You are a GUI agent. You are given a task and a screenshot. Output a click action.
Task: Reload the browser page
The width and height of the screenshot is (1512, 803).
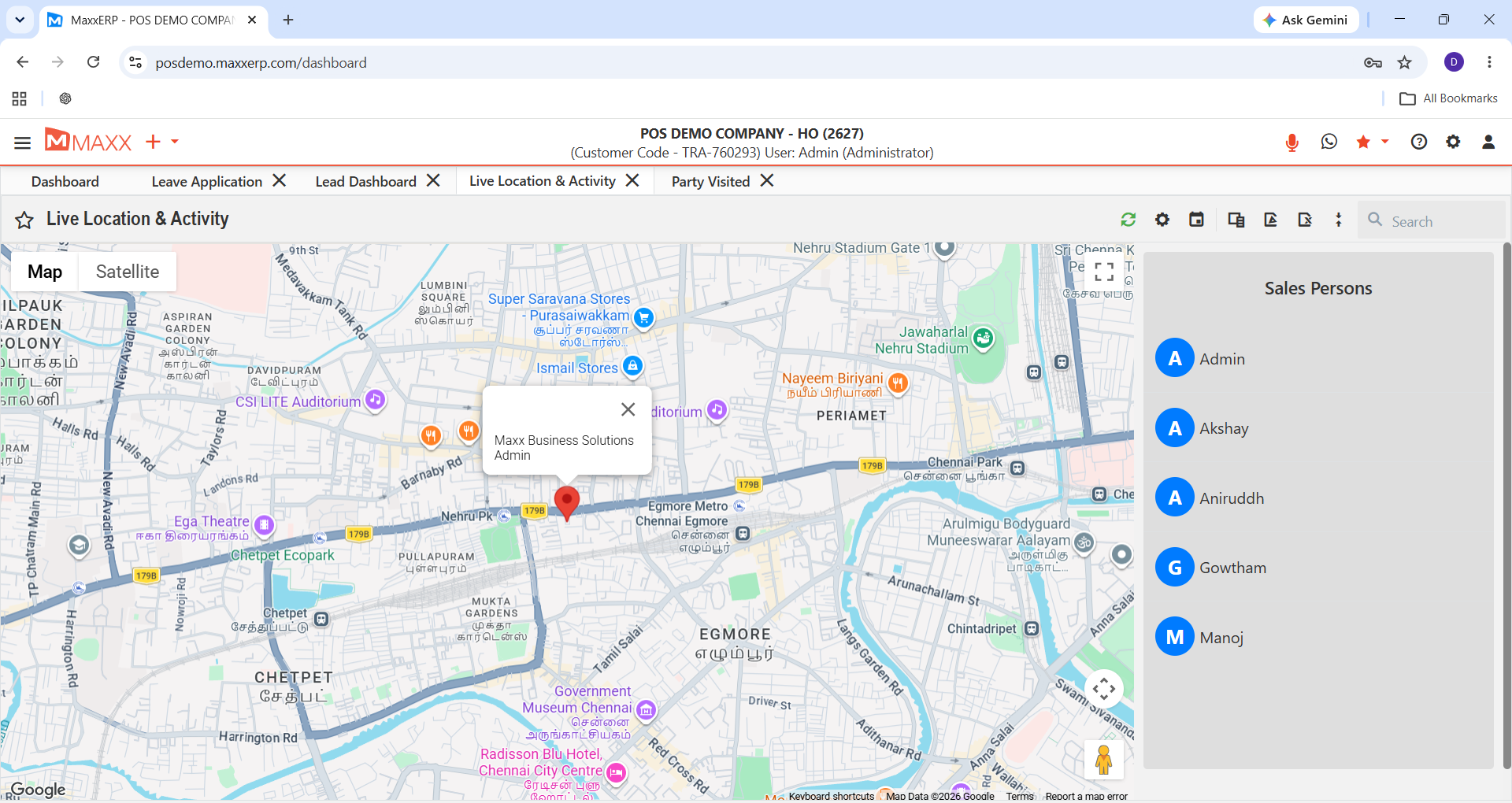(x=93, y=62)
